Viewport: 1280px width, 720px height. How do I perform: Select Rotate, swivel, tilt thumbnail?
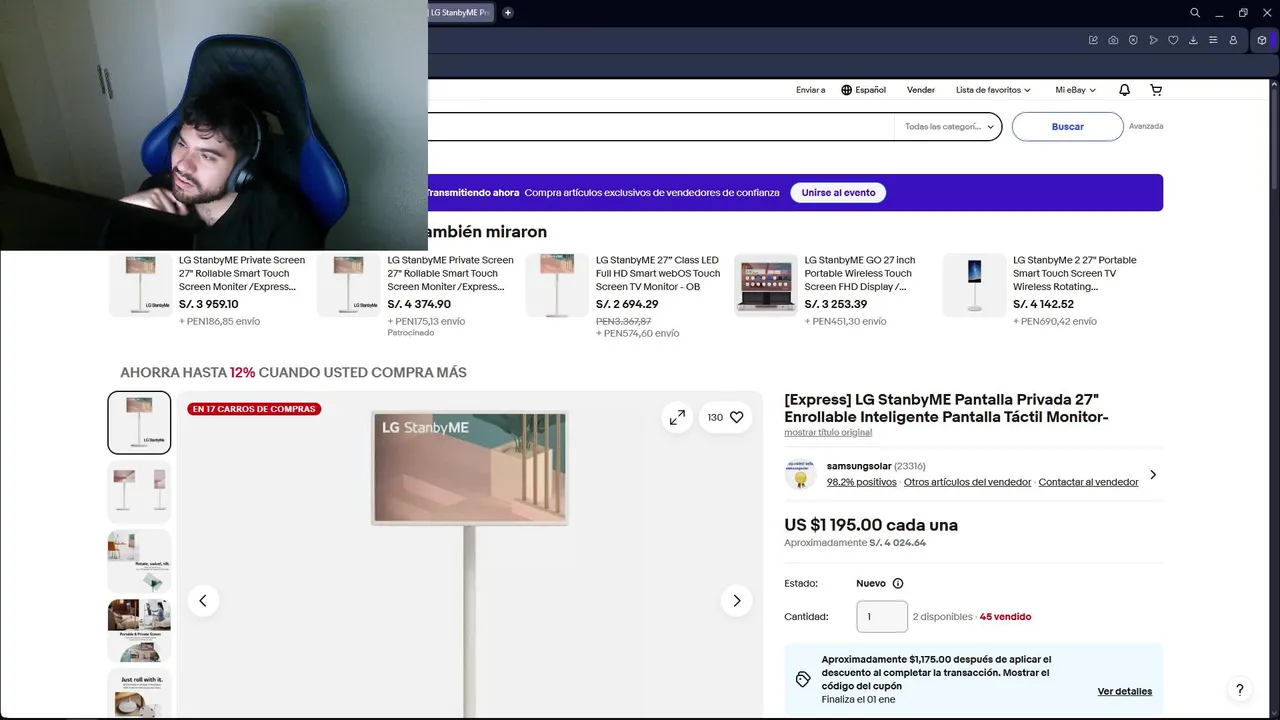tap(139, 561)
